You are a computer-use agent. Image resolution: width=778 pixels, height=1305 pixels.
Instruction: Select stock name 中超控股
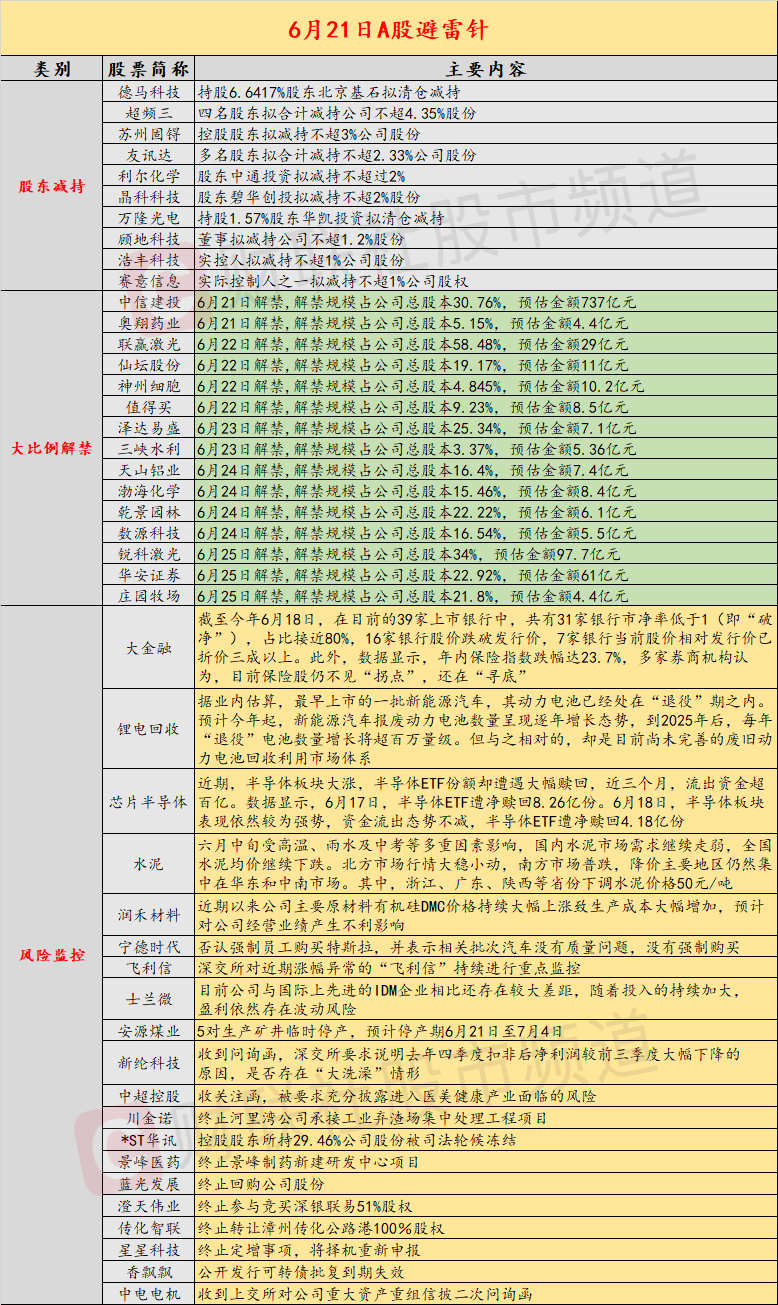tap(148, 1095)
